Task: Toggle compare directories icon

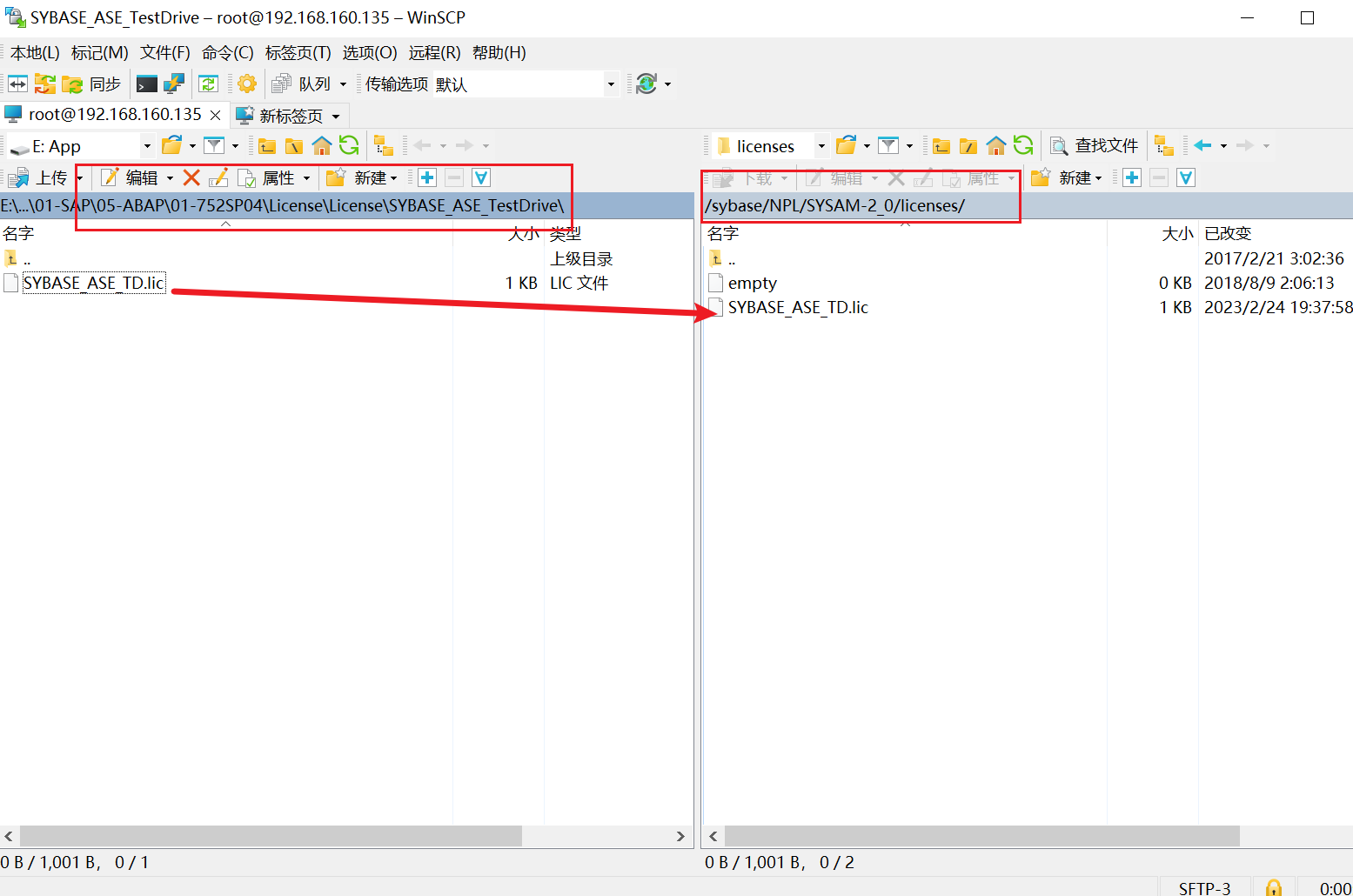Action: click(18, 84)
